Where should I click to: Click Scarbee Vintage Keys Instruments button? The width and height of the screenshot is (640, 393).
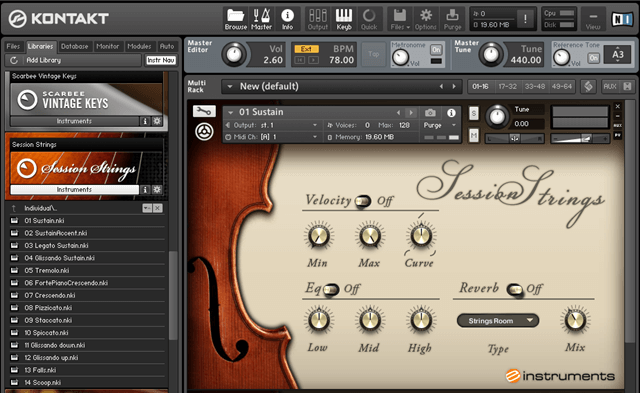coord(74,121)
